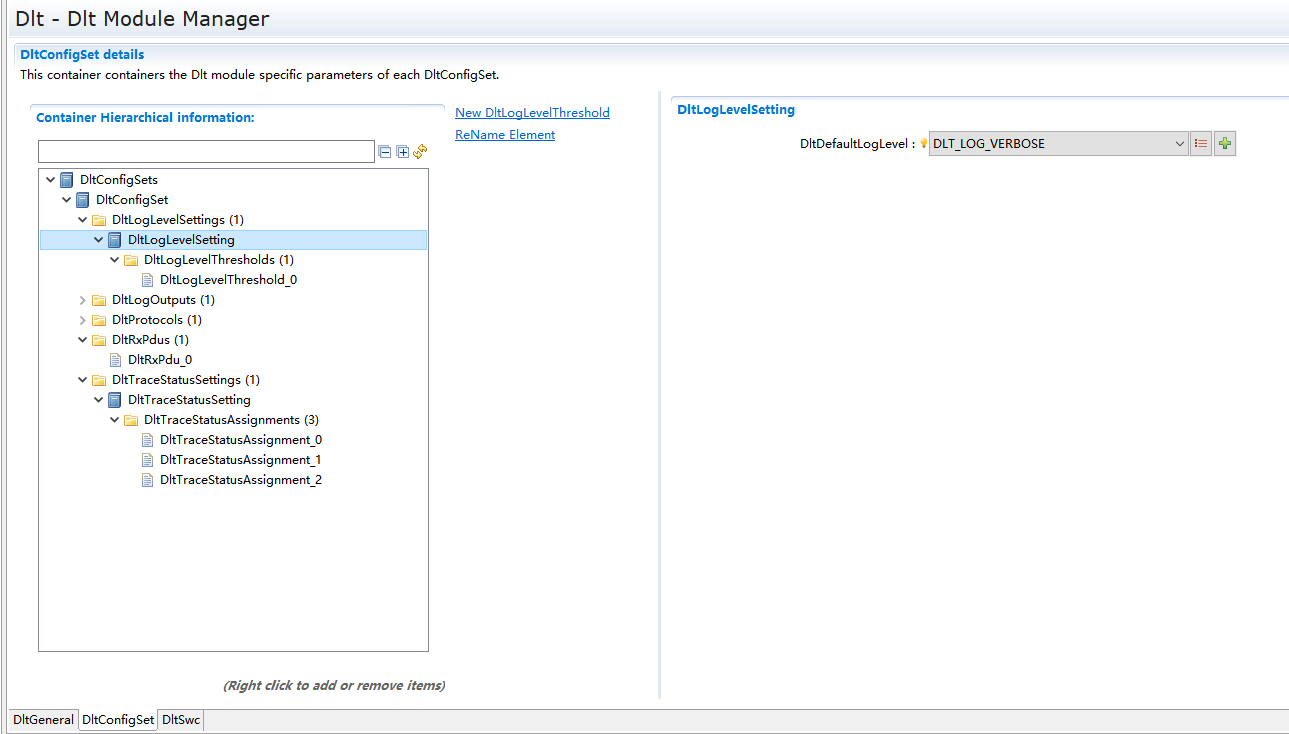Screen dimensions: 1289x734
Task: Click the refresh tree icon
Action: tap(421, 152)
